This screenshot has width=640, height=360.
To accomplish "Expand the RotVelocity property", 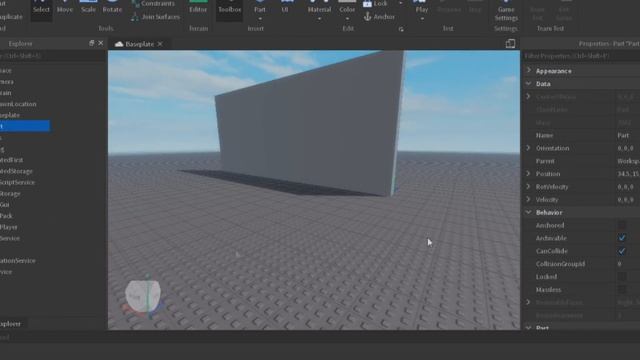I will (528, 187).
